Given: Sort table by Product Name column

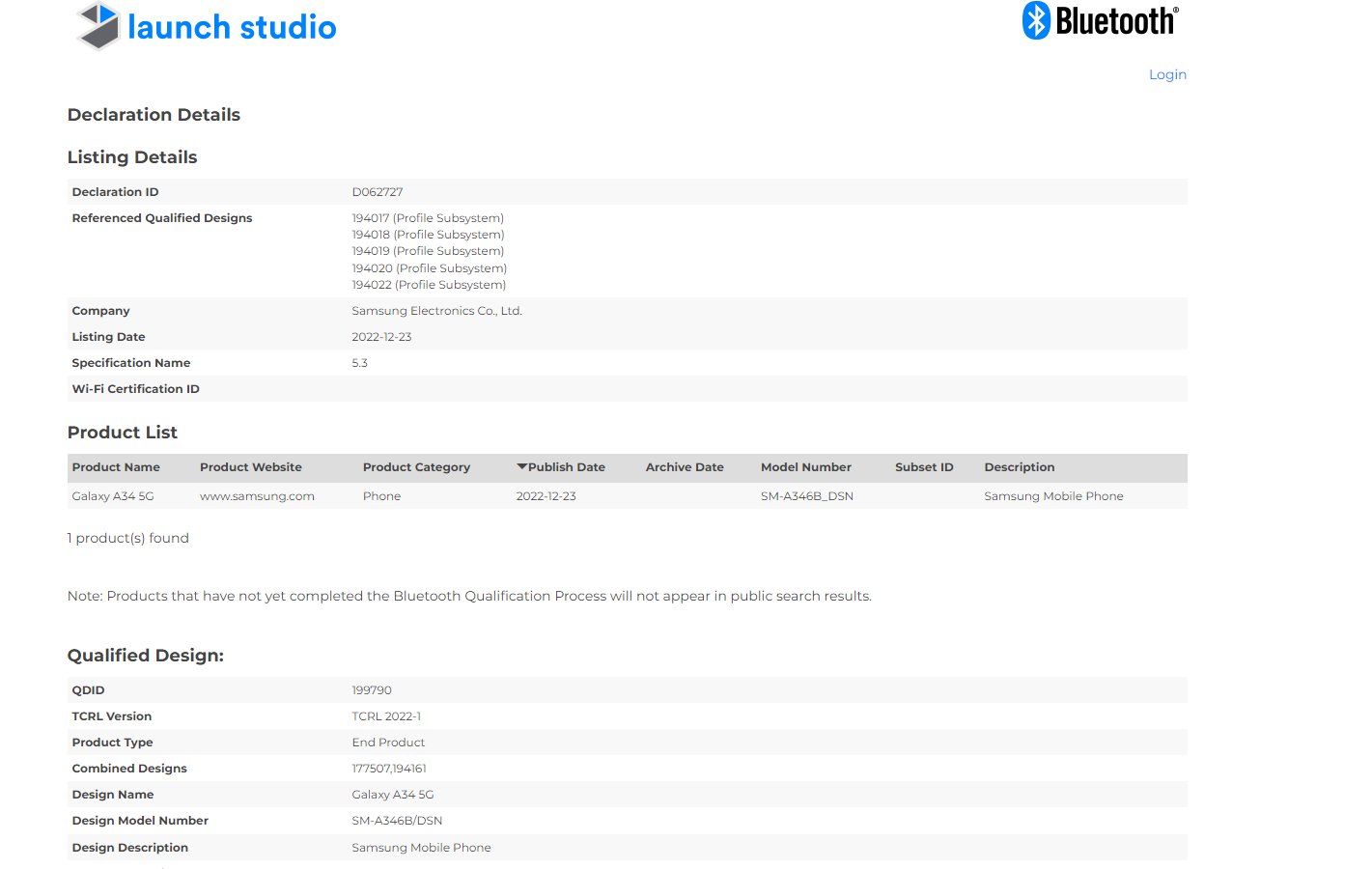Looking at the screenshot, I should (116, 467).
